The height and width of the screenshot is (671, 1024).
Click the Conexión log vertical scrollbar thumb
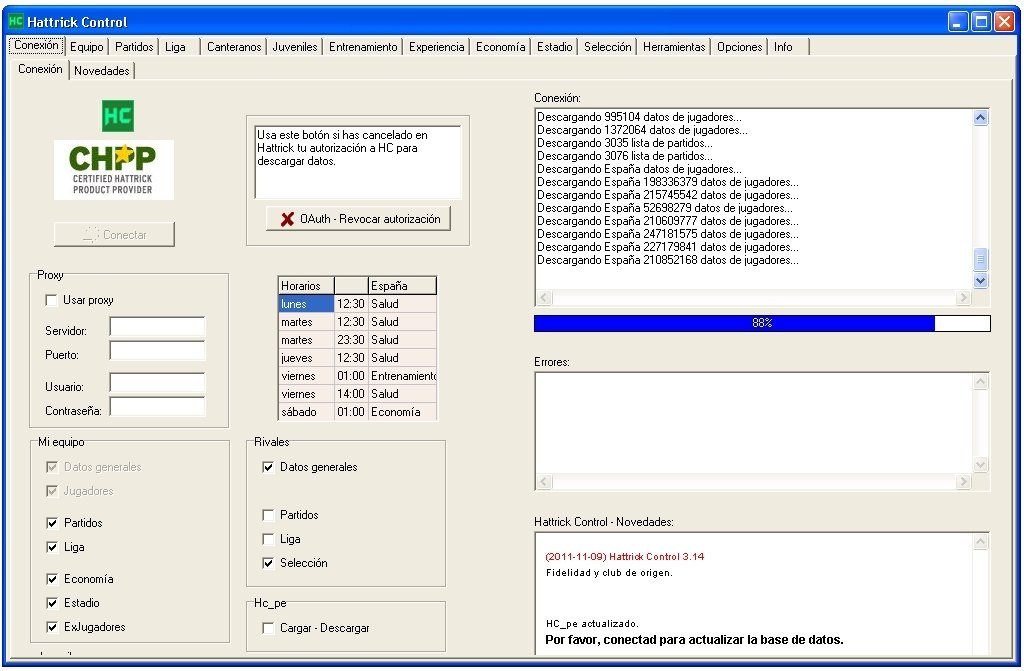click(x=980, y=259)
